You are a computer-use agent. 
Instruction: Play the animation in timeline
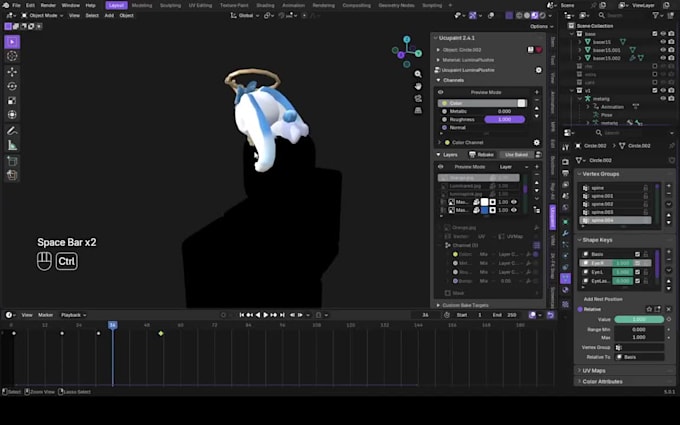[266, 315]
